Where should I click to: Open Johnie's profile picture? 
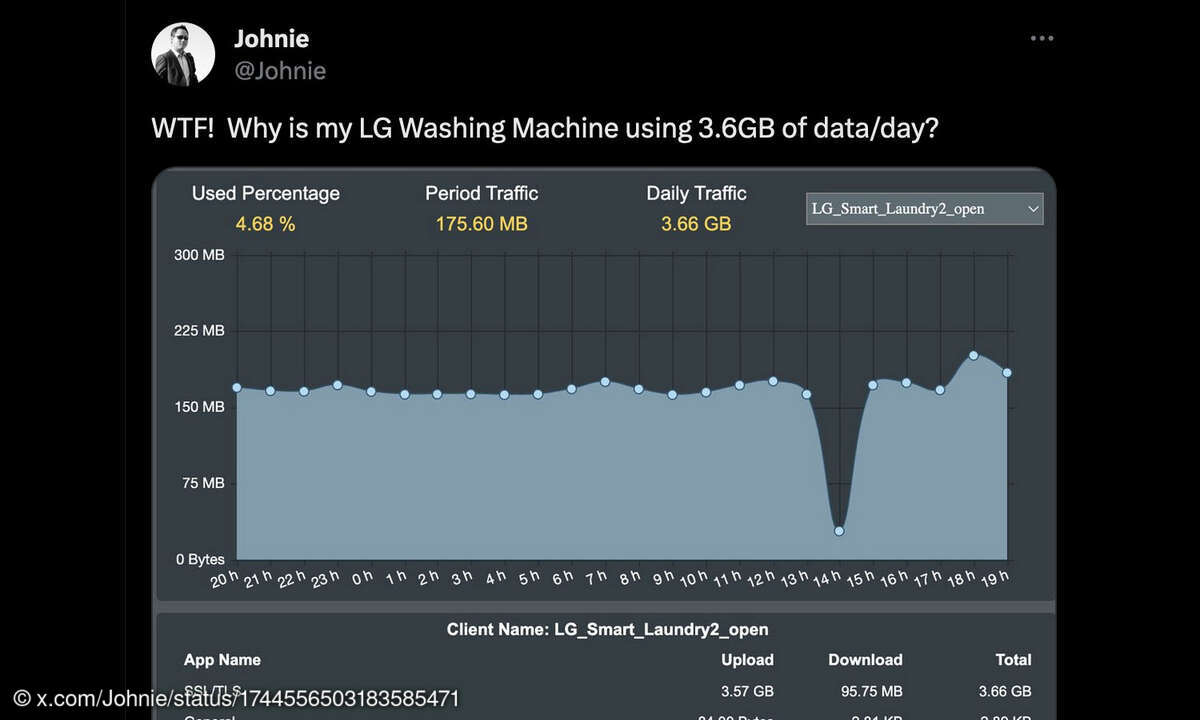(183, 54)
